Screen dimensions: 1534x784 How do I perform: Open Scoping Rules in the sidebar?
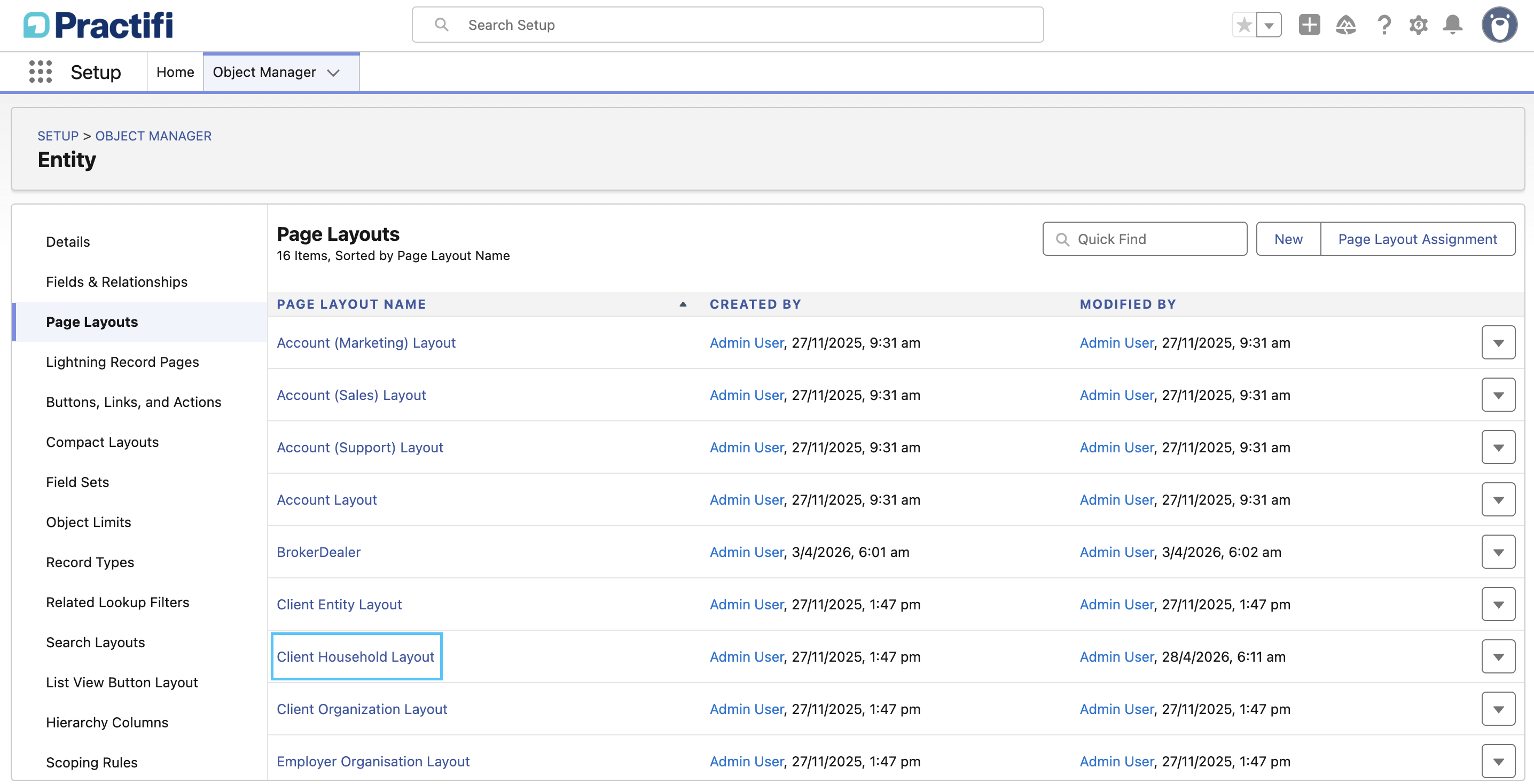92,762
